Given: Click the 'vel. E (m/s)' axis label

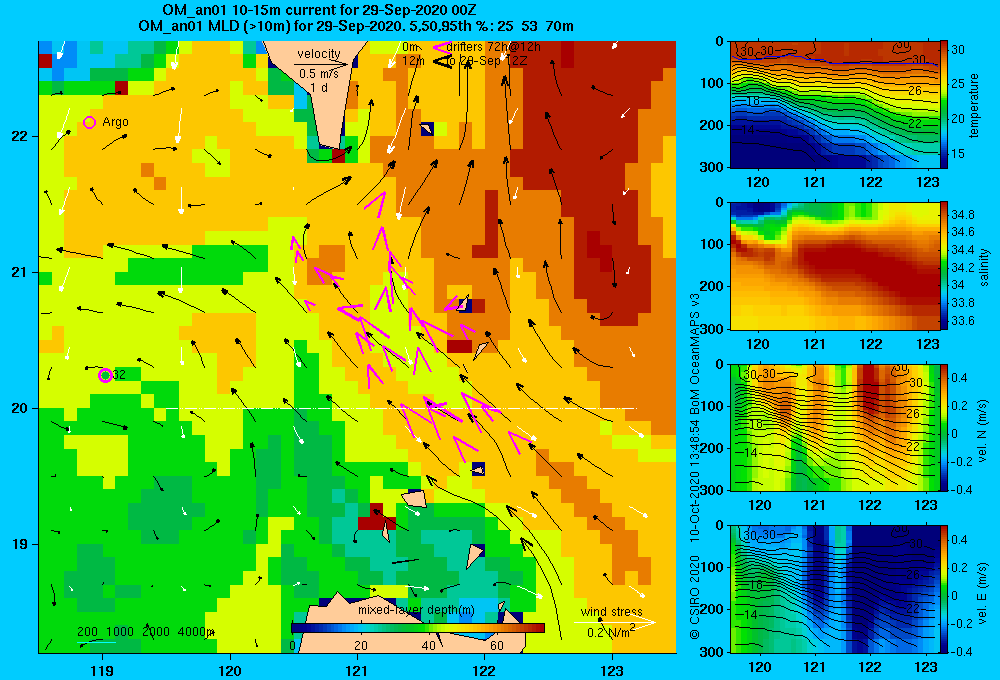Looking at the screenshot, I should tap(983, 592).
